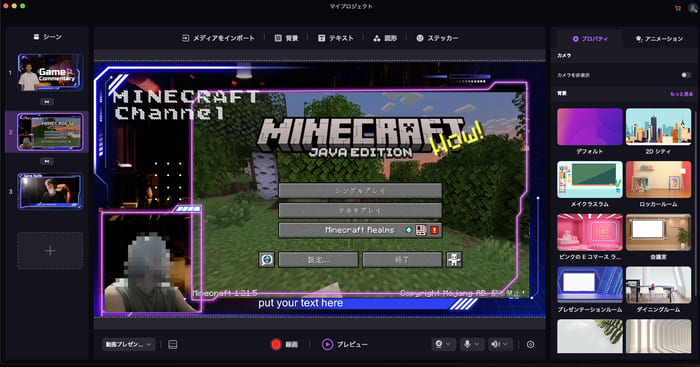The image size is (700, 367).
Task: Open the microphone selection dropdown
Action: (x=471, y=344)
